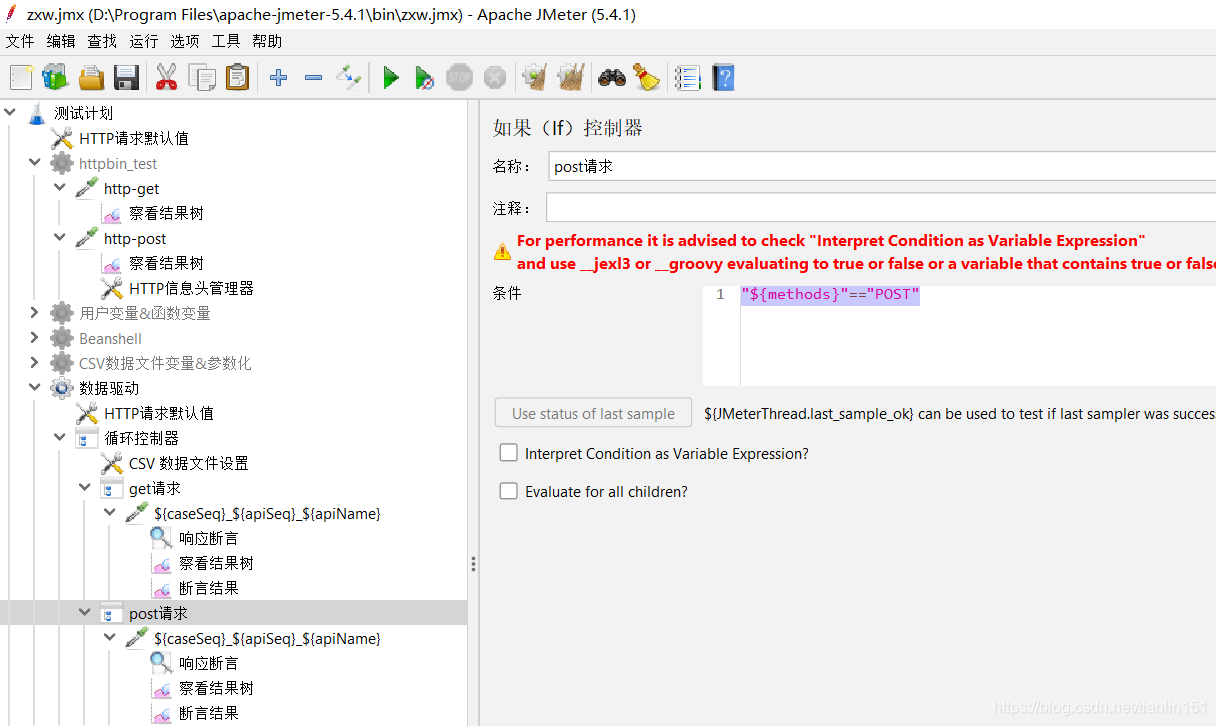Click Use status of last sample button
The height and width of the screenshot is (726, 1216).
coord(595,413)
